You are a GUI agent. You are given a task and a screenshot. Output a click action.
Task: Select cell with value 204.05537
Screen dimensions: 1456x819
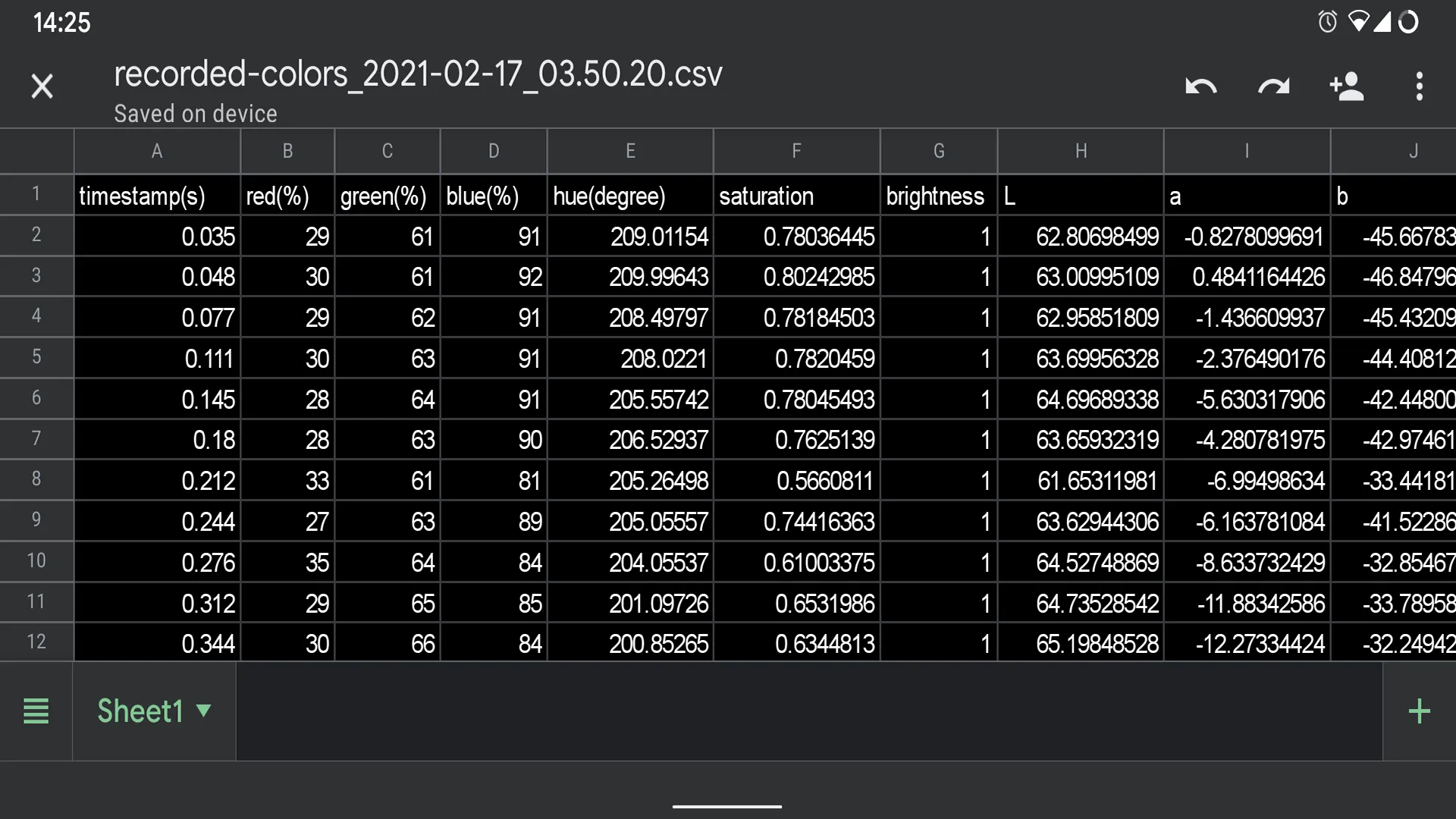point(630,563)
